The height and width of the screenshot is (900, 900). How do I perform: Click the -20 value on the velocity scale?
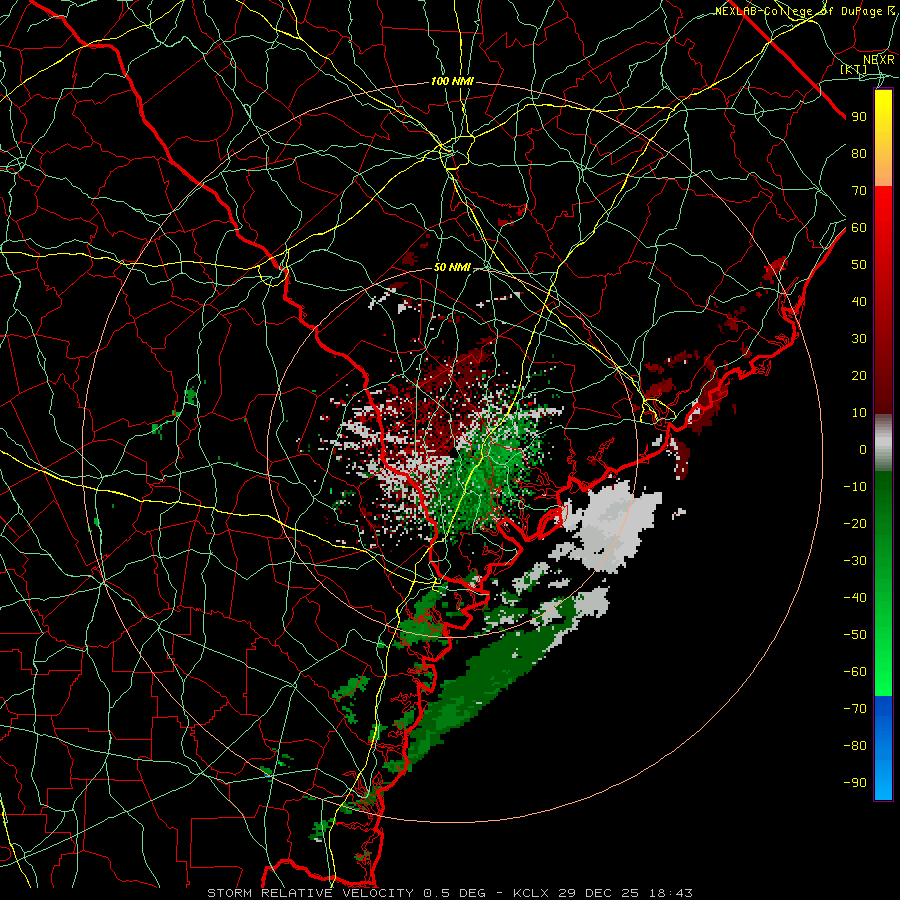point(855,524)
